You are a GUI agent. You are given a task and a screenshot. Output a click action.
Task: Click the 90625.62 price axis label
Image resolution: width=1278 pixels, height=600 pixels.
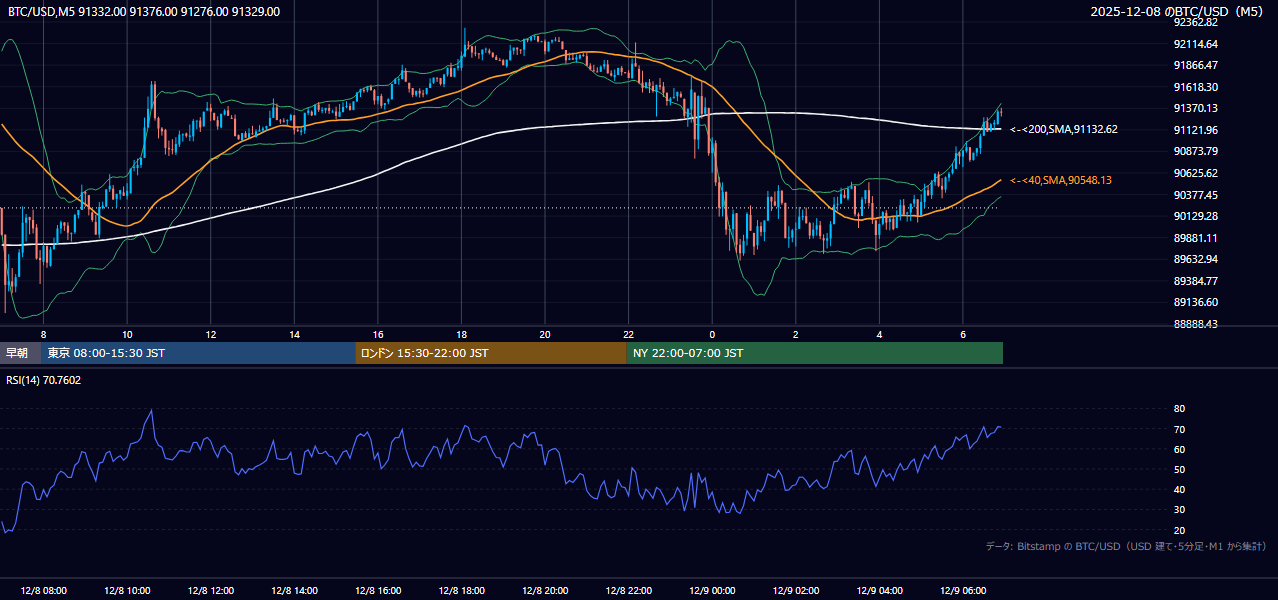[1196, 173]
